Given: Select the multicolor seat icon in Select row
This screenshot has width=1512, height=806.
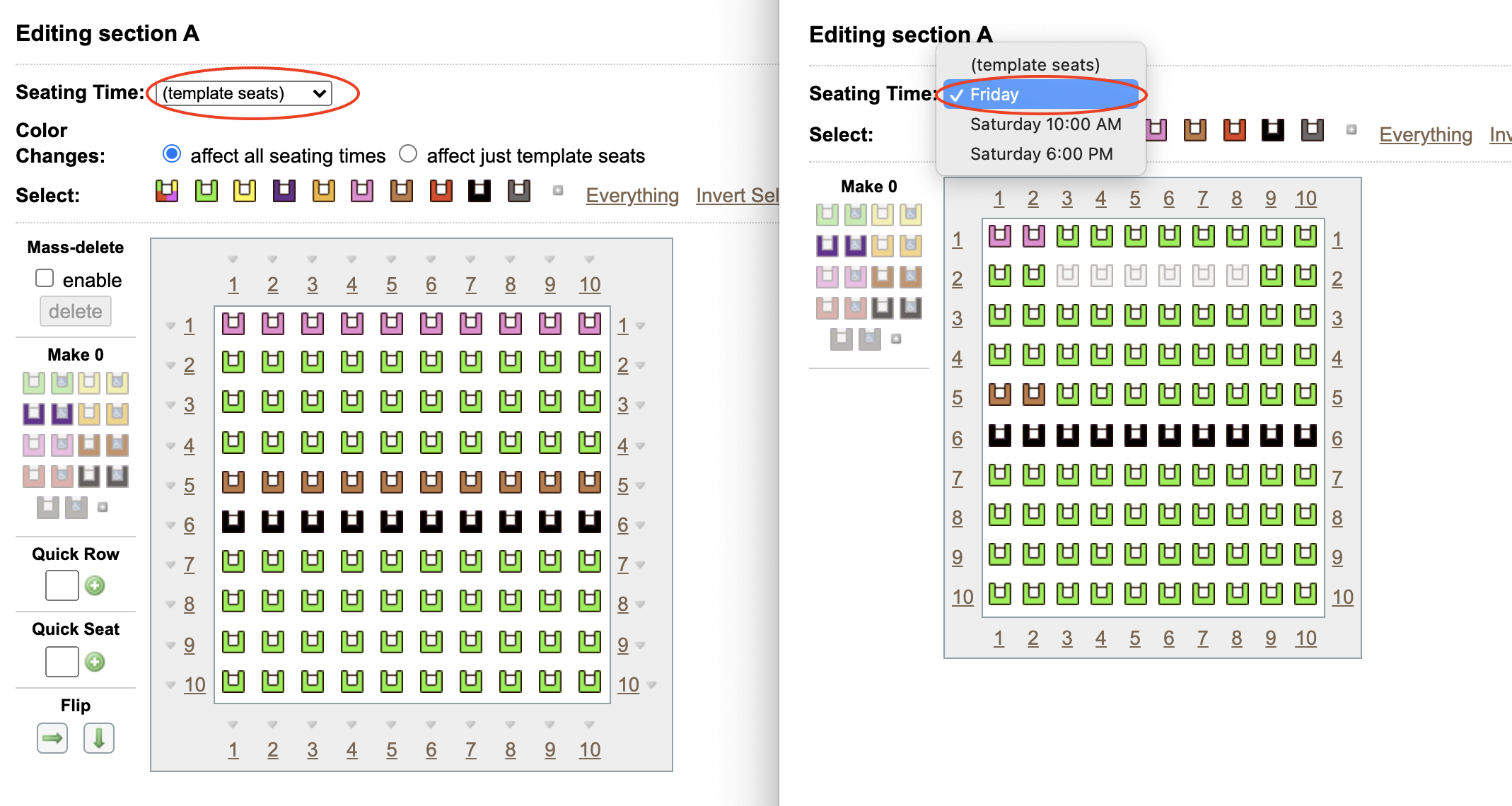Looking at the screenshot, I should (167, 191).
